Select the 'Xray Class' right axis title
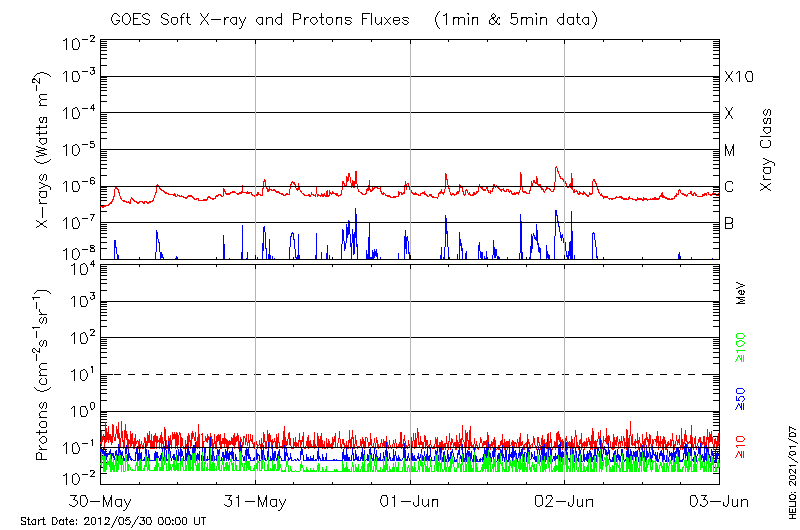This screenshot has width=800, height=530. (766, 150)
